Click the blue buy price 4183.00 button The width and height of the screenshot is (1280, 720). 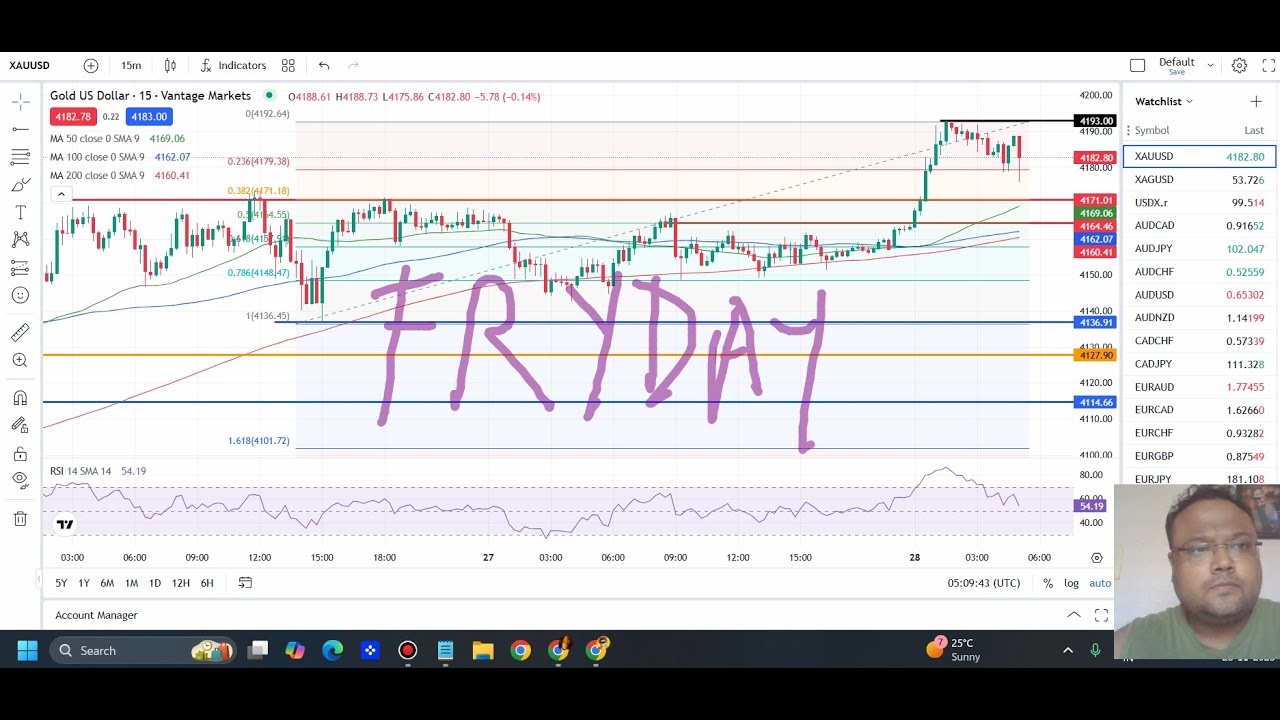(x=149, y=117)
